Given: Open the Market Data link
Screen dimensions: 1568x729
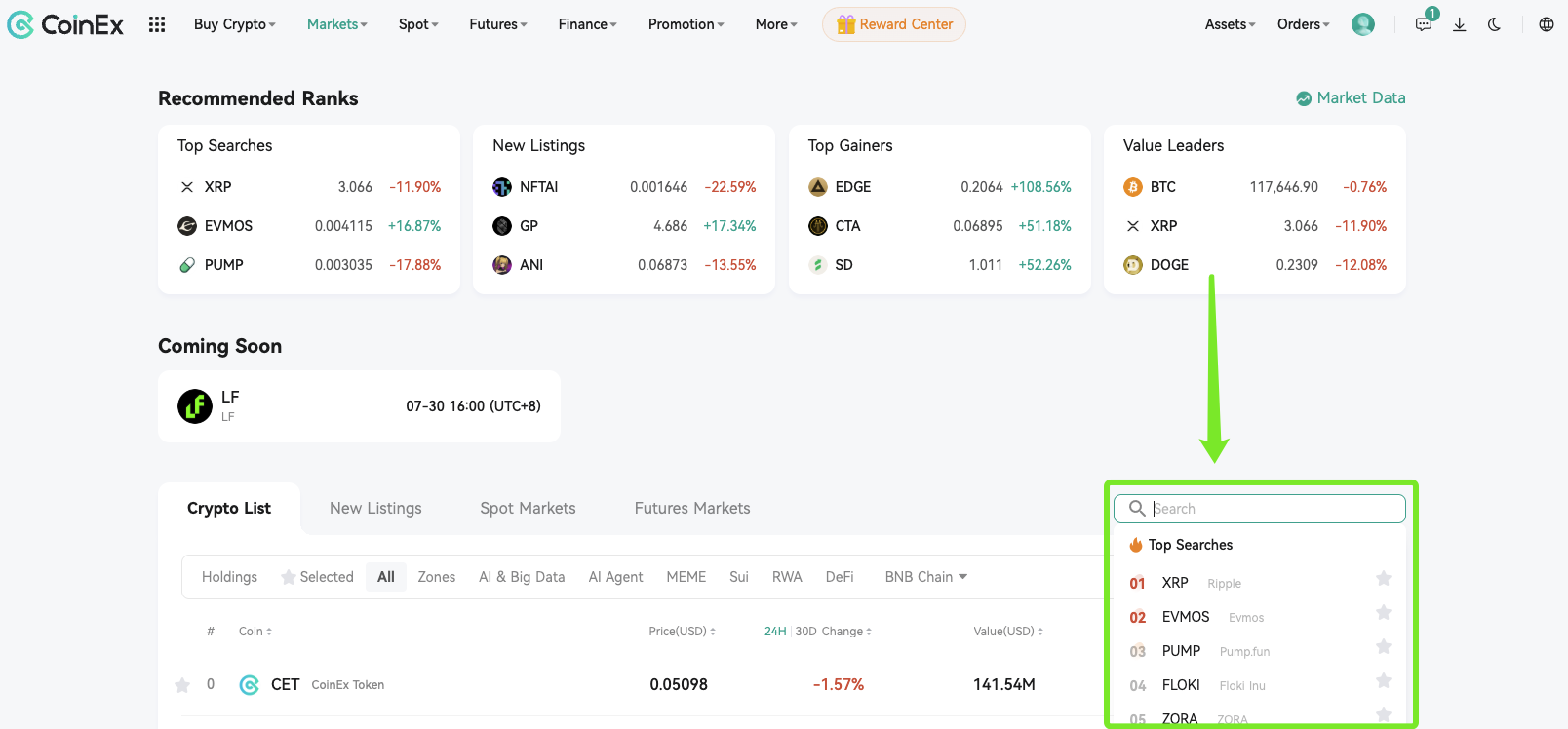Looking at the screenshot, I should click(x=1351, y=98).
